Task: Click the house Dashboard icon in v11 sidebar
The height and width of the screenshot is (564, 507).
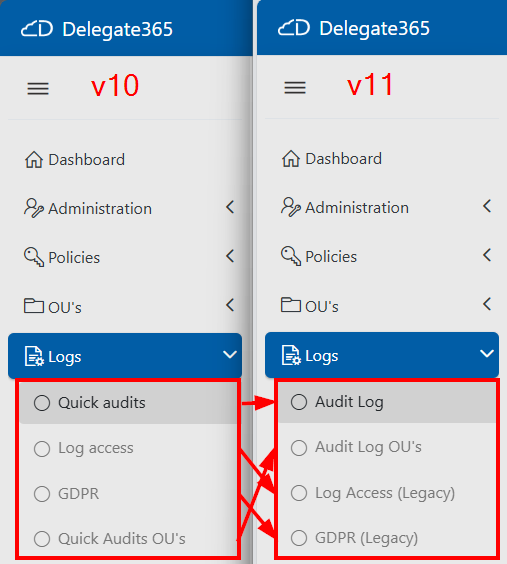Action: [291, 159]
